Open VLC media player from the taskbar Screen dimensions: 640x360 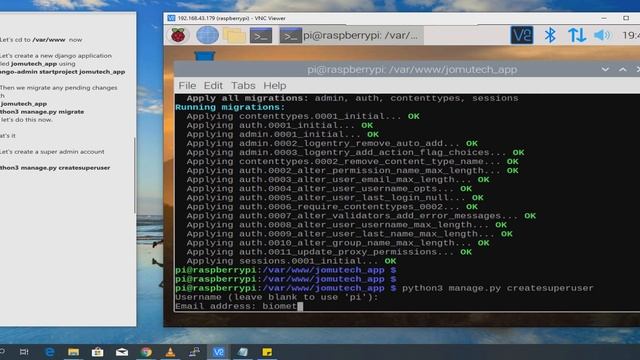[170, 352]
